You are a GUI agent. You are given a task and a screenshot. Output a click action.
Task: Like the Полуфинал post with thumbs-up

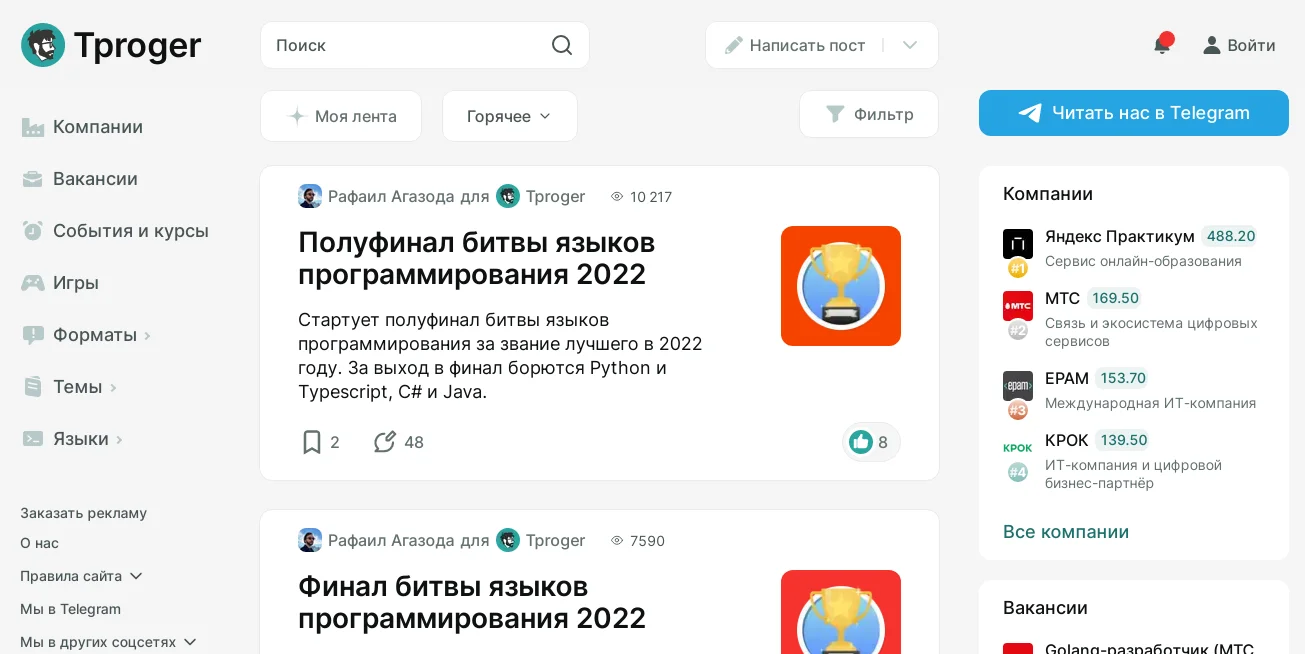pos(861,442)
